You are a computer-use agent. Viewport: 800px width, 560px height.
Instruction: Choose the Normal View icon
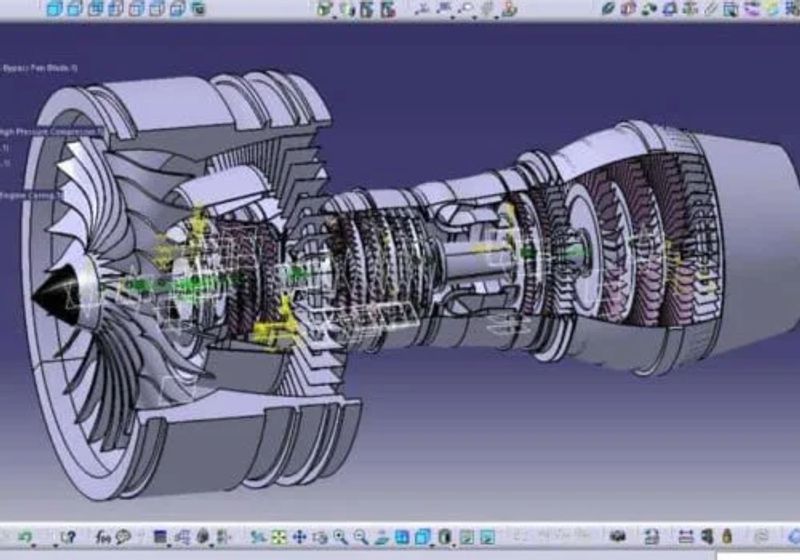(x=382, y=537)
